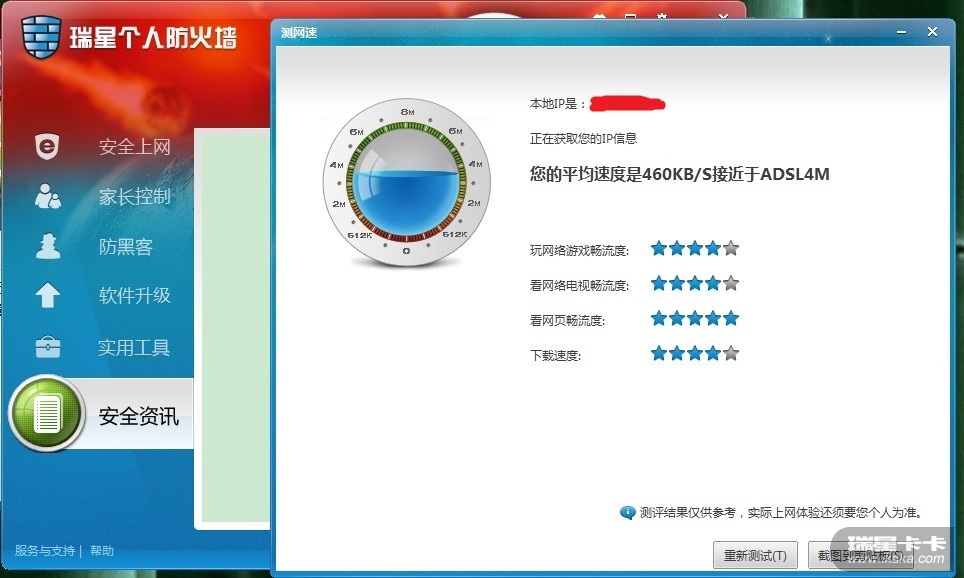Click the 截图到剪贴板 button
Viewport: 964px width, 578px height.
tap(860, 555)
